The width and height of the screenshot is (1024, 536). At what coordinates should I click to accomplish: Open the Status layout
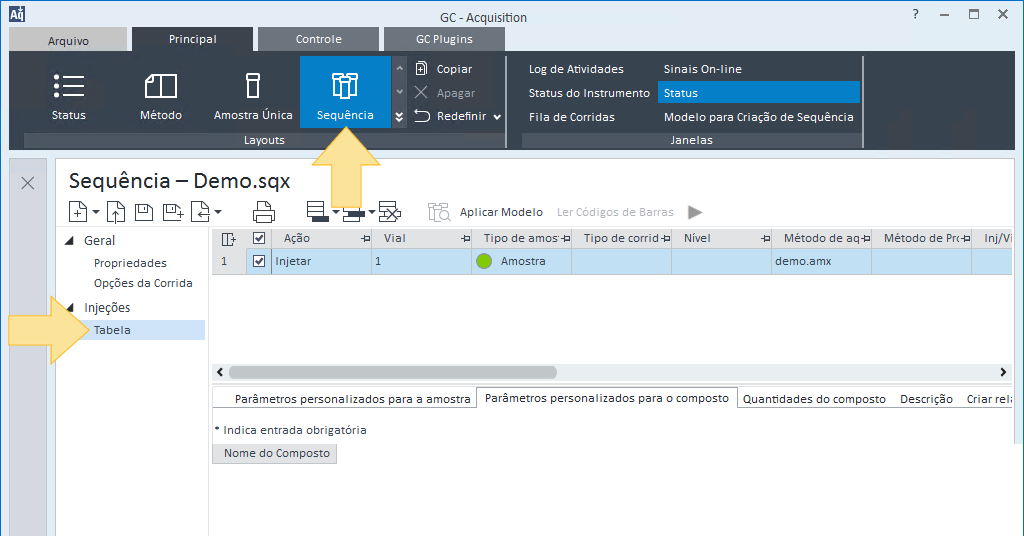69,97
